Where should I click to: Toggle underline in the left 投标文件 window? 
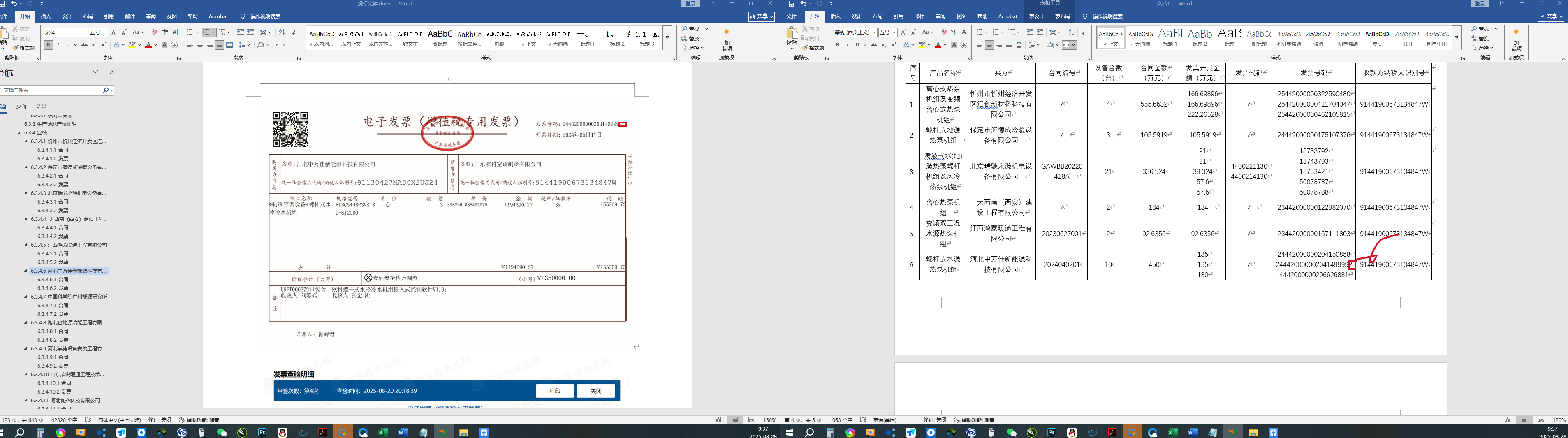[67, 45]
